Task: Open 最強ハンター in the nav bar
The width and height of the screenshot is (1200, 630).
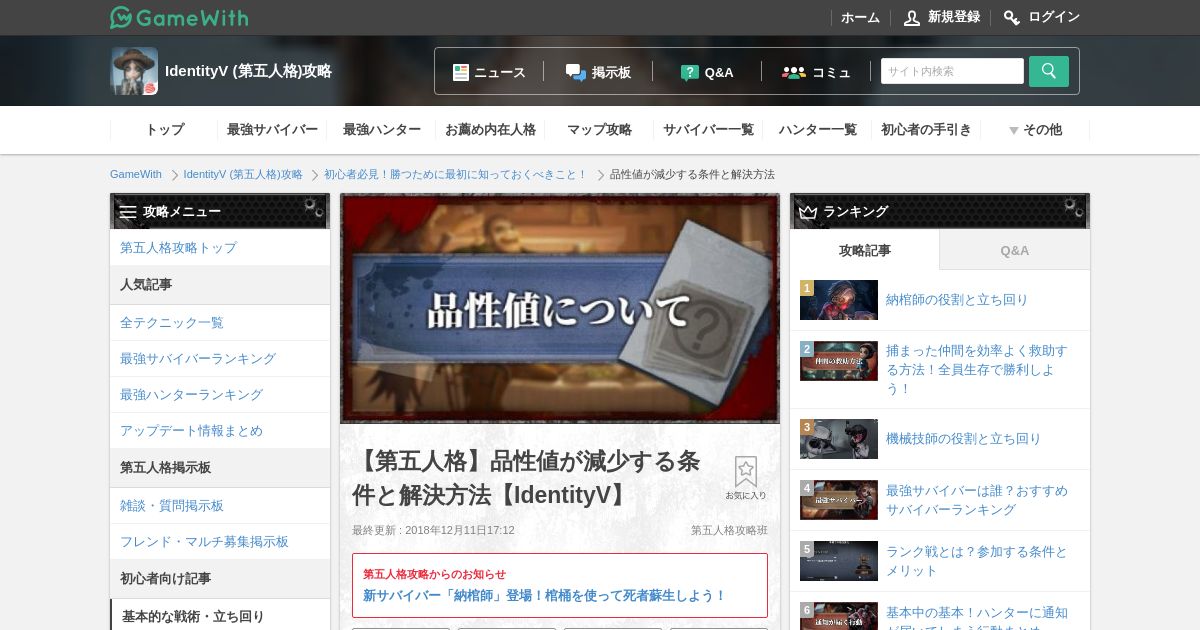Action: coord(381,130)
